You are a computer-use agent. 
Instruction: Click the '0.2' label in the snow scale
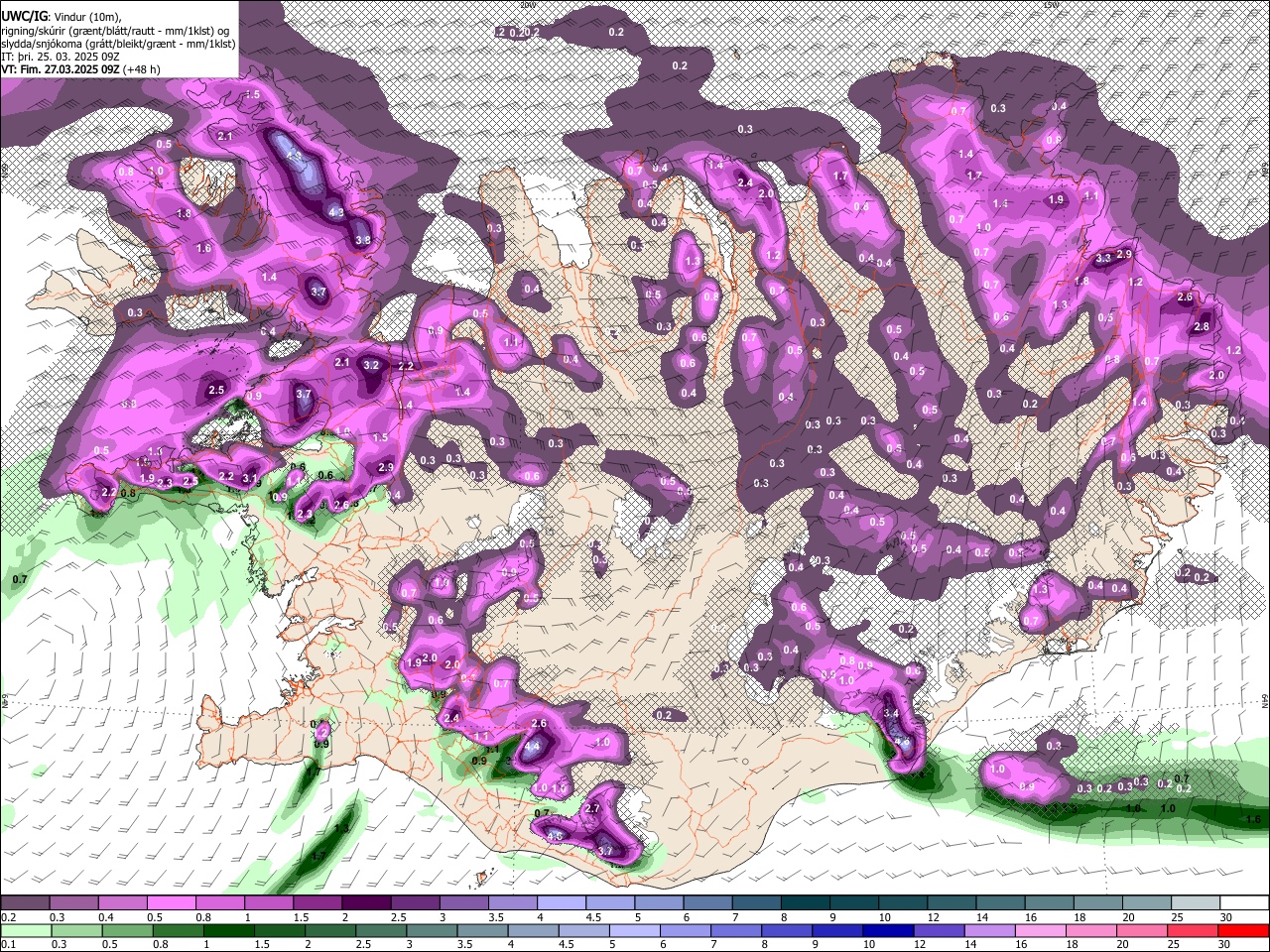[x=9, y=917]
